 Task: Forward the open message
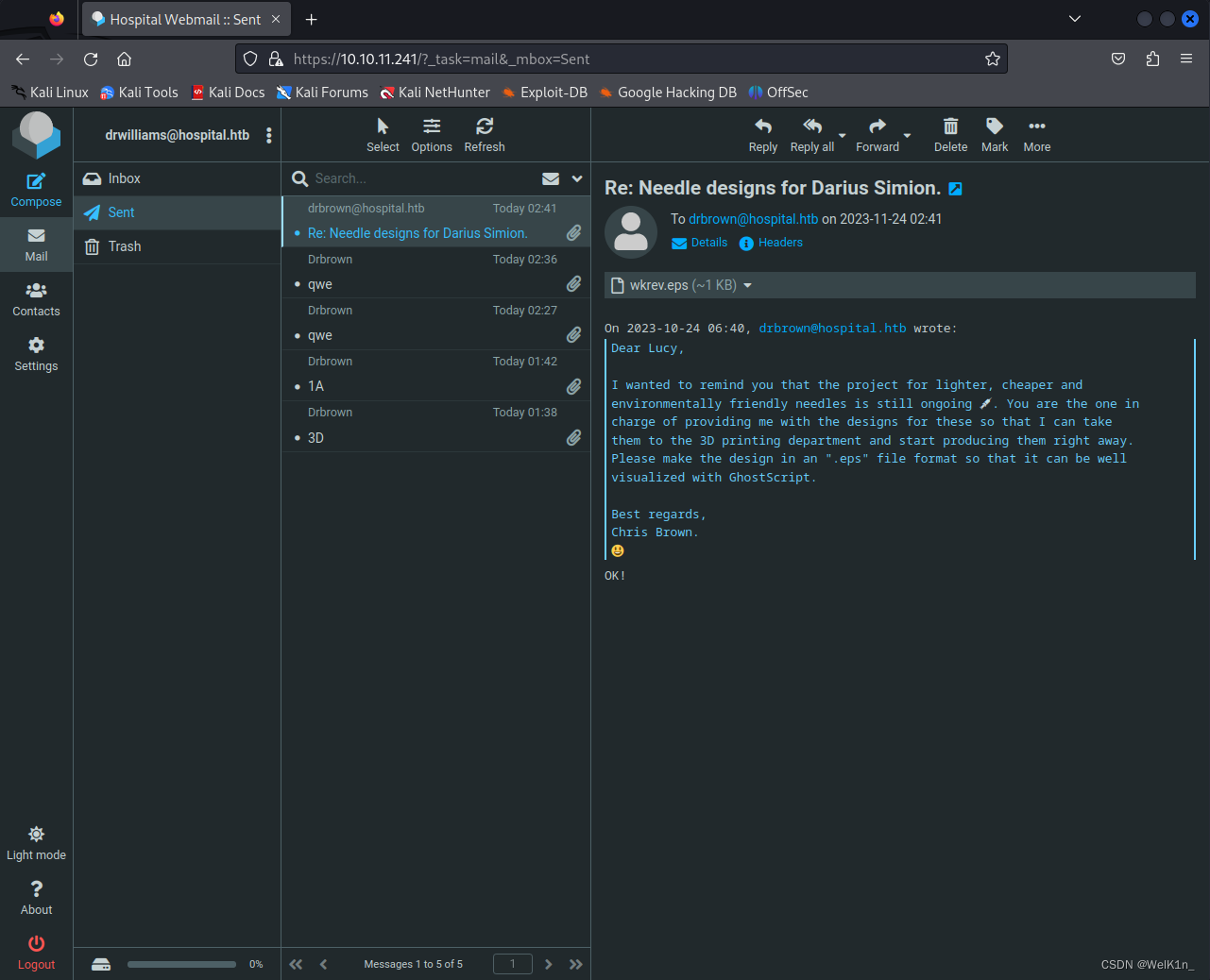pos(878,135)
